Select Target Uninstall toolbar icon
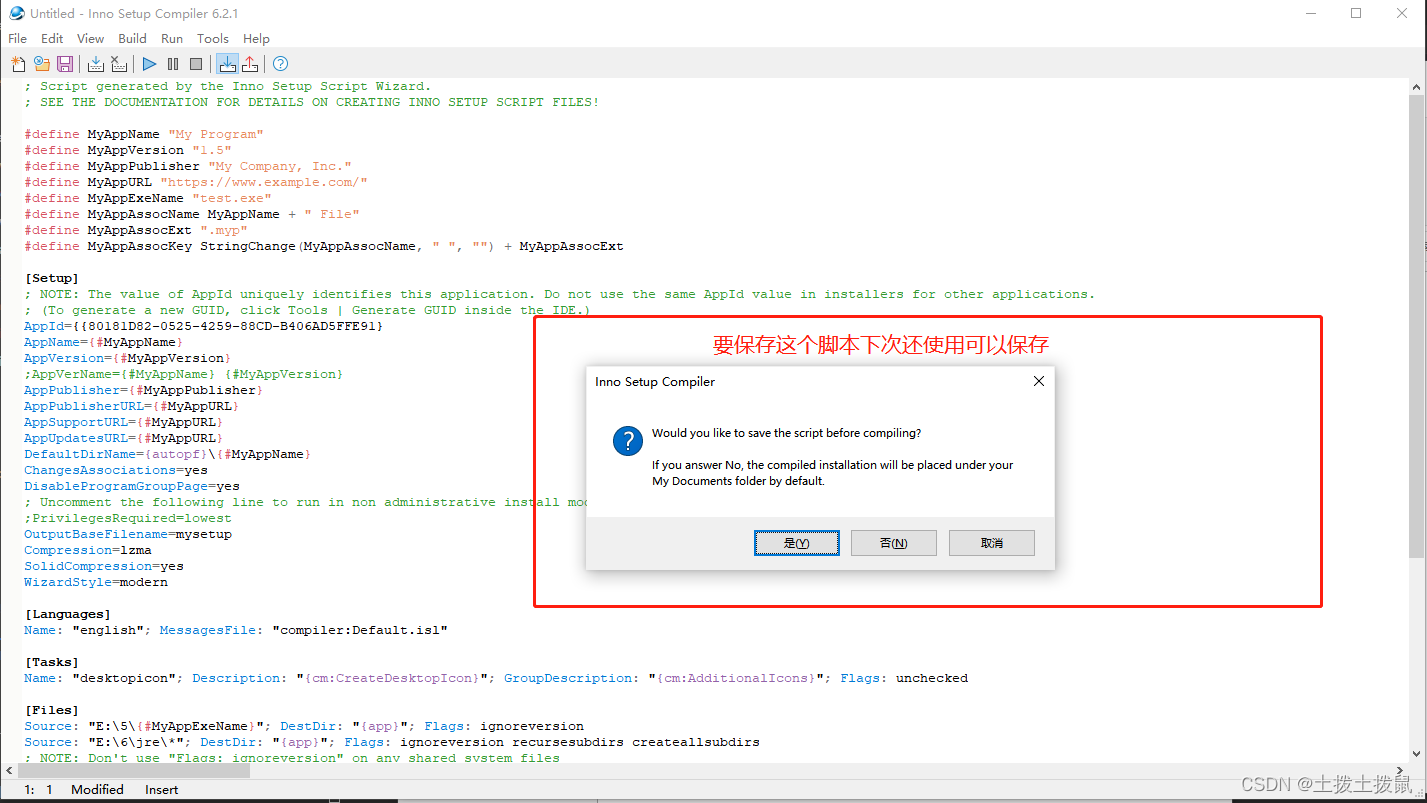 click(250, 64)
